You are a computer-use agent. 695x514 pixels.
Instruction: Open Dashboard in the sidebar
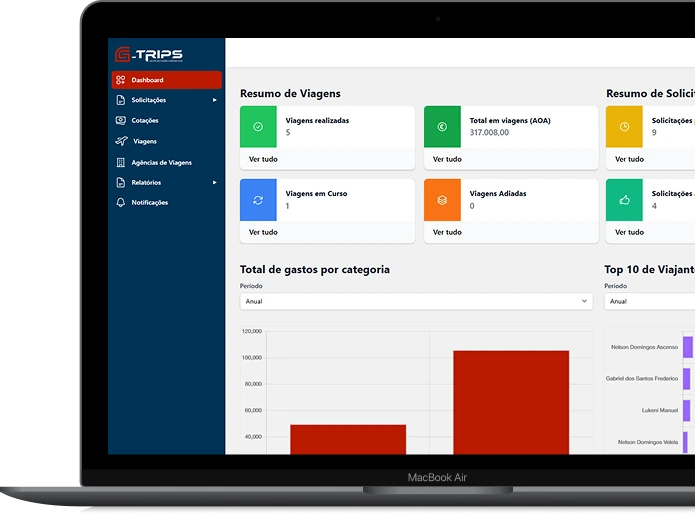point(166,80)
